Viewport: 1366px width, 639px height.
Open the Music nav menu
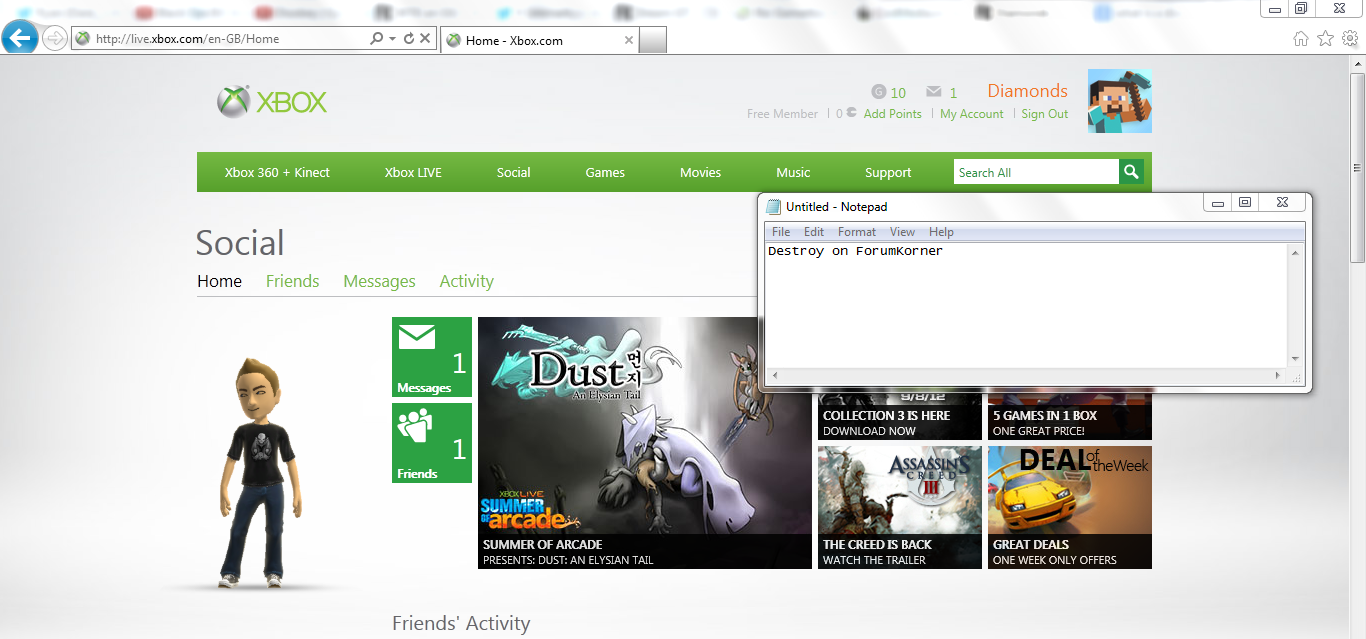pyautogui.click(x=793, y=172)
